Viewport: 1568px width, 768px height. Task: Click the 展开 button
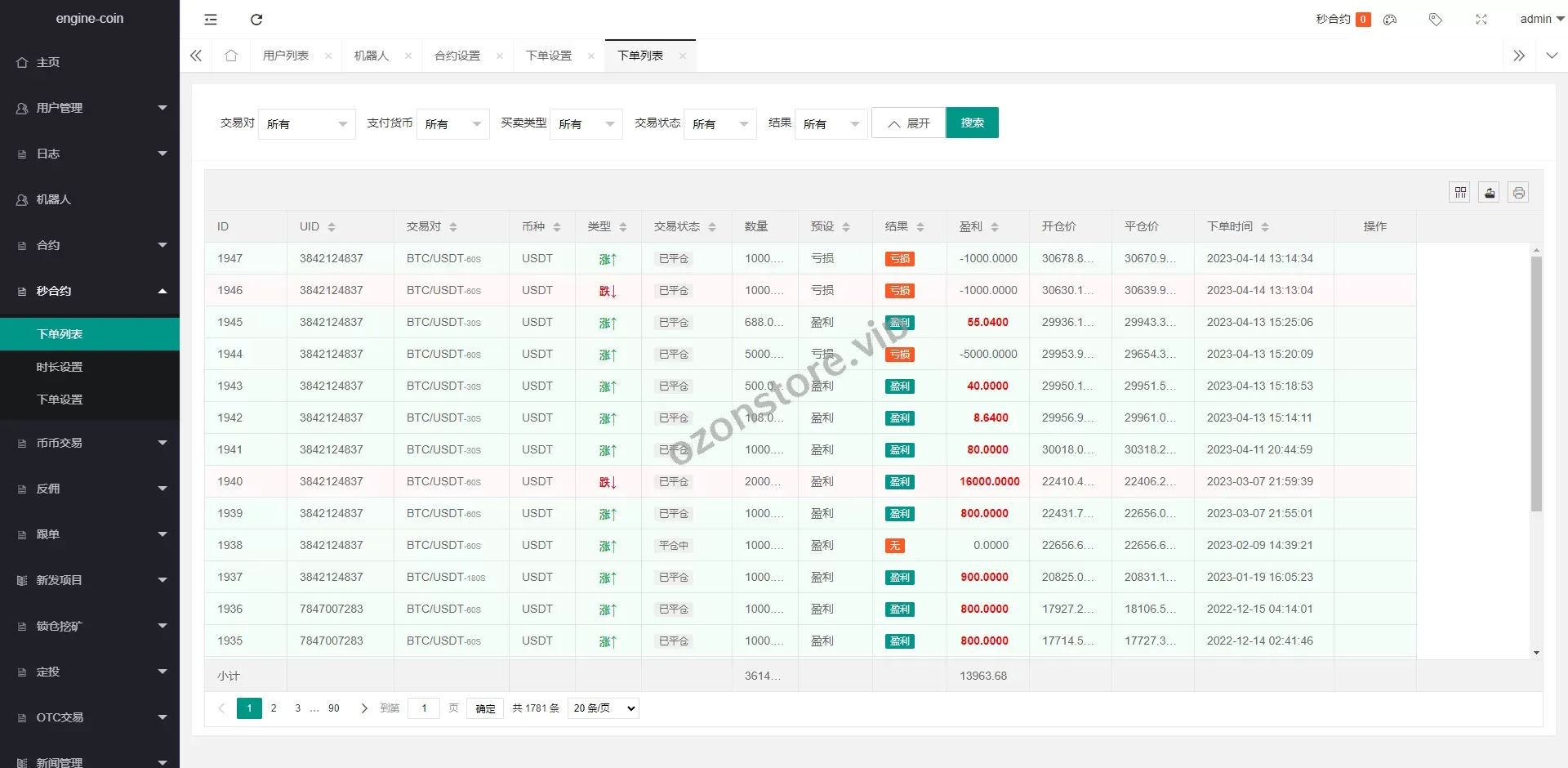tap(908, 123)
